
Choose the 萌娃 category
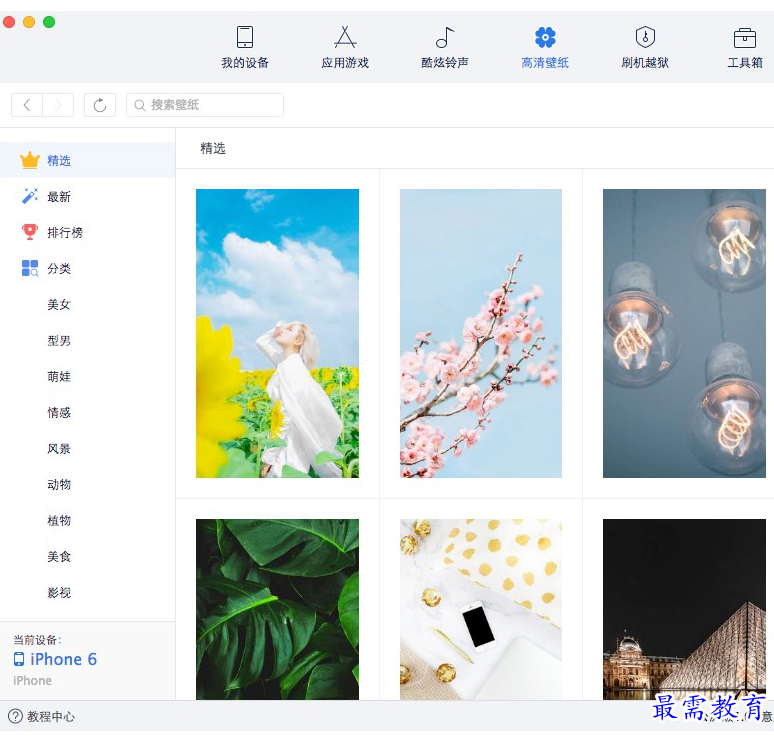coord(59,376)
